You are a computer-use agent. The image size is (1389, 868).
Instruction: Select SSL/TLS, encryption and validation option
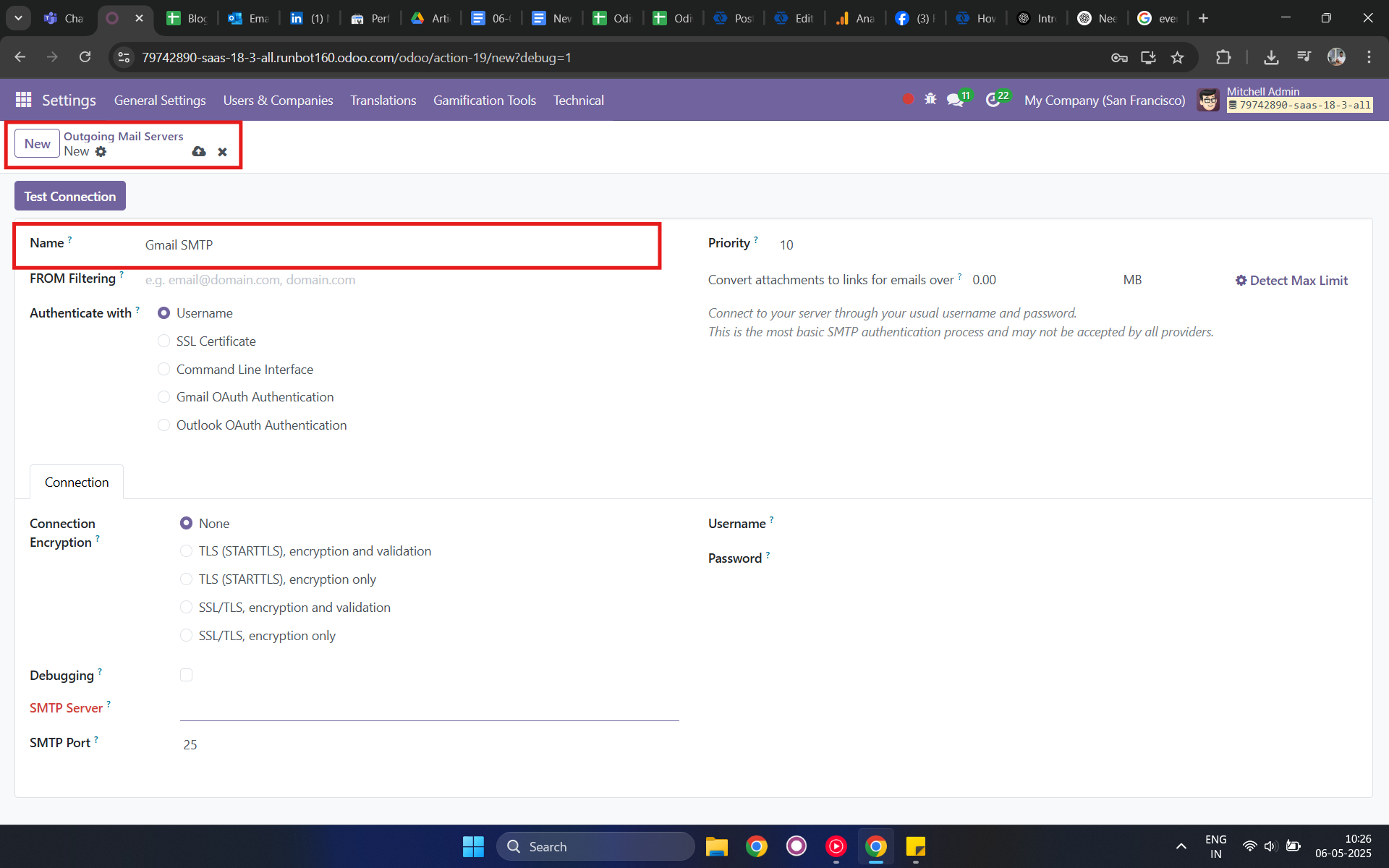pos(187,608)
